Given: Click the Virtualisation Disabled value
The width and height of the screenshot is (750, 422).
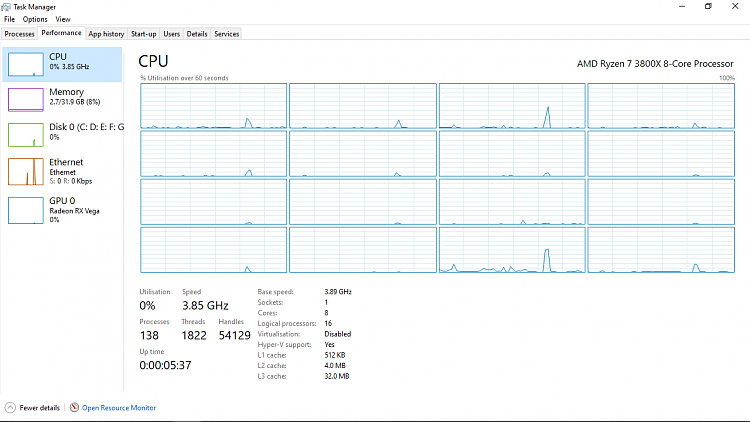Looking at the screenshot, I should click(338, 334).
